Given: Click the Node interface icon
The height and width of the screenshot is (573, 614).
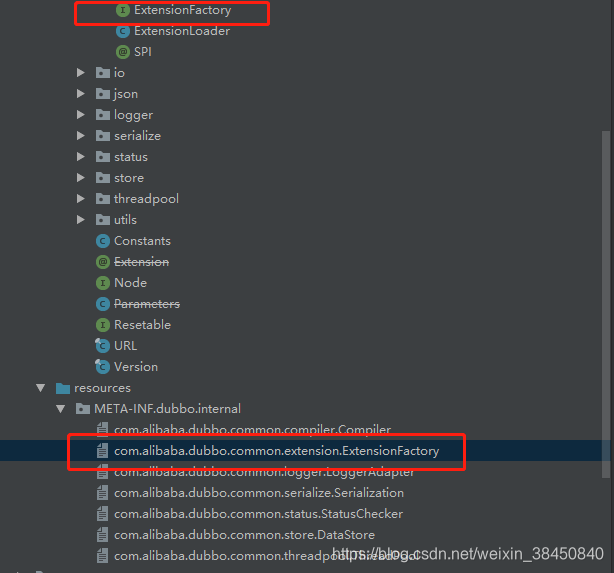Looking at the screenshot, I should click(103, 283).
